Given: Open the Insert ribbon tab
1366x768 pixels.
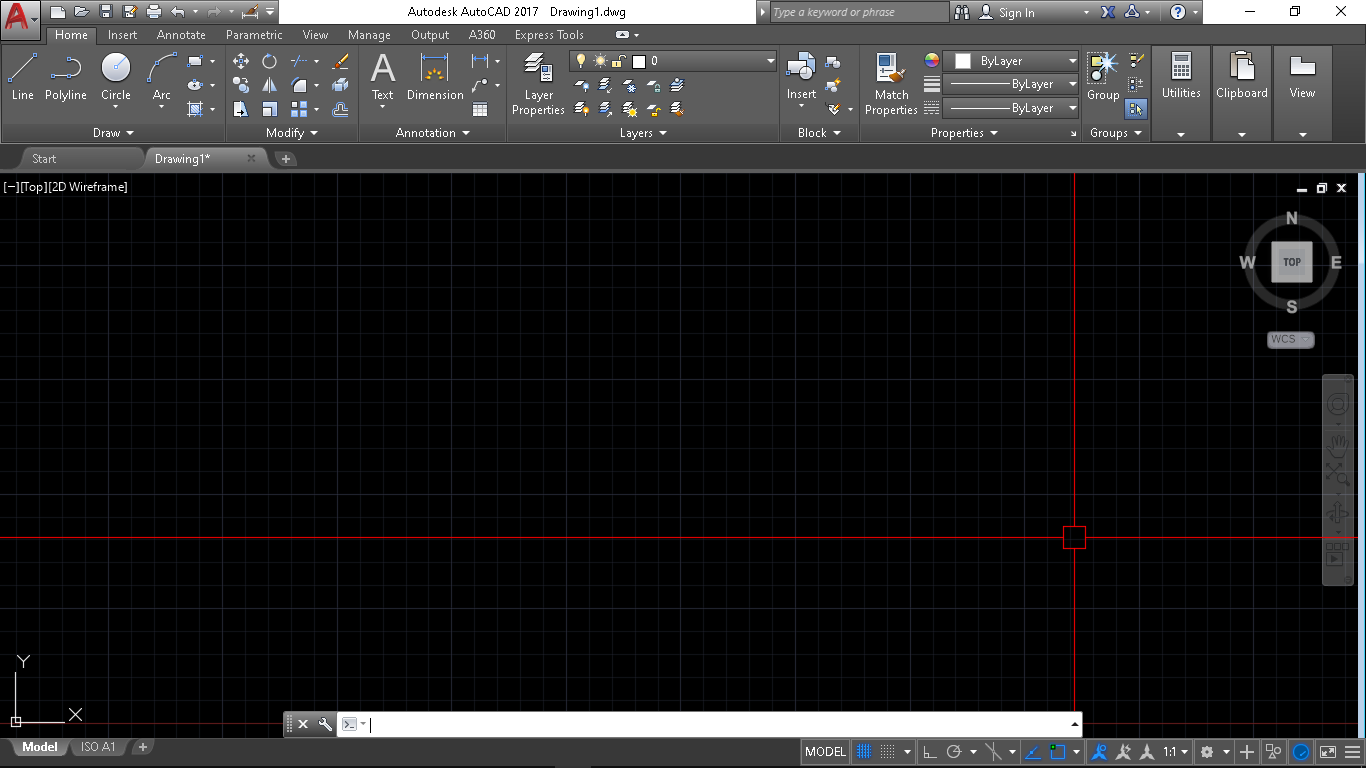Looking at the screenshot, I should click(x=123, y=35).
